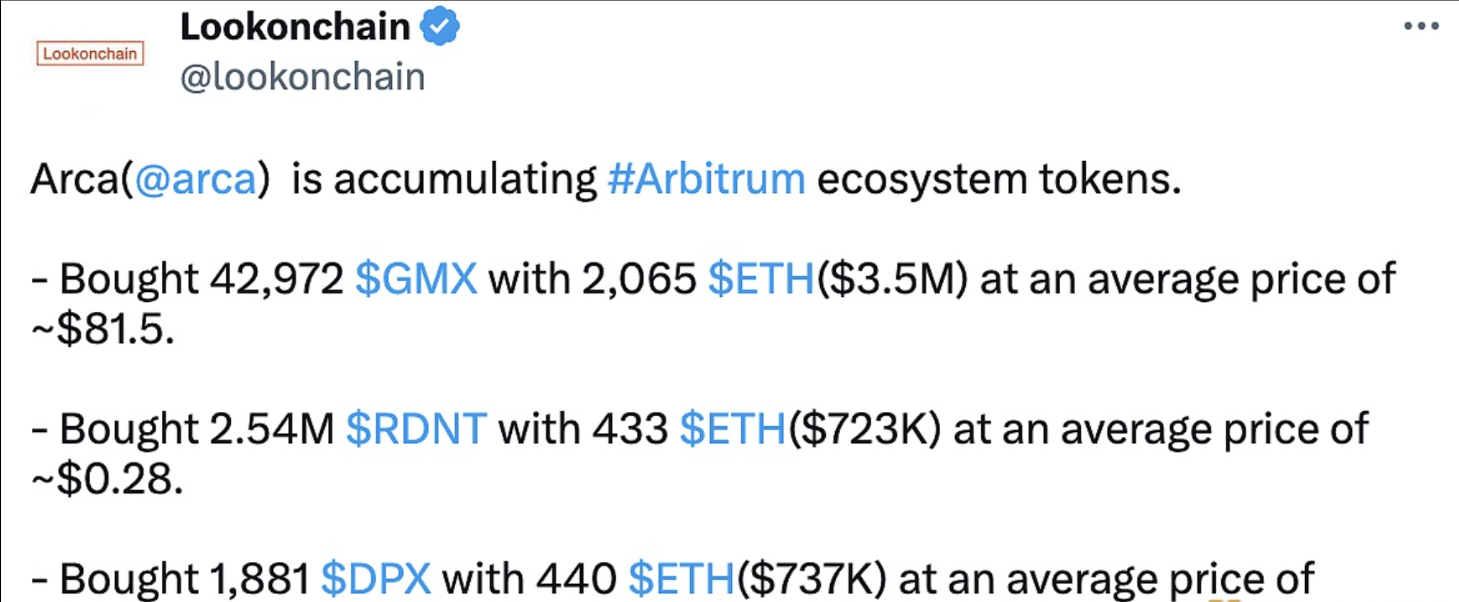Click the 'Bought 42,972' text
Viewport: 1459px width, 602px height.
pos(200,279)
